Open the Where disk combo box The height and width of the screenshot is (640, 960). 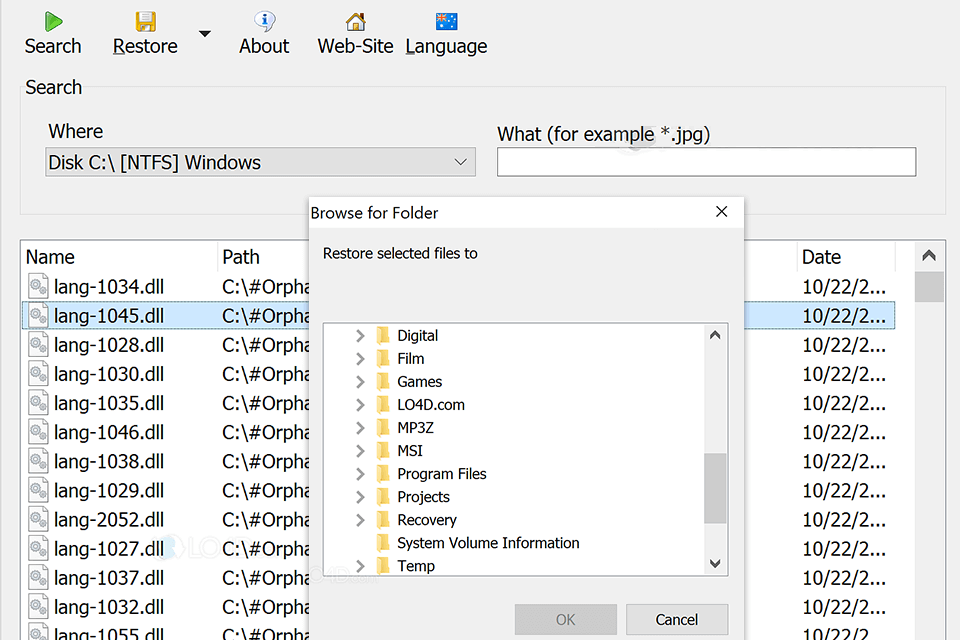[x=260, y=162]
